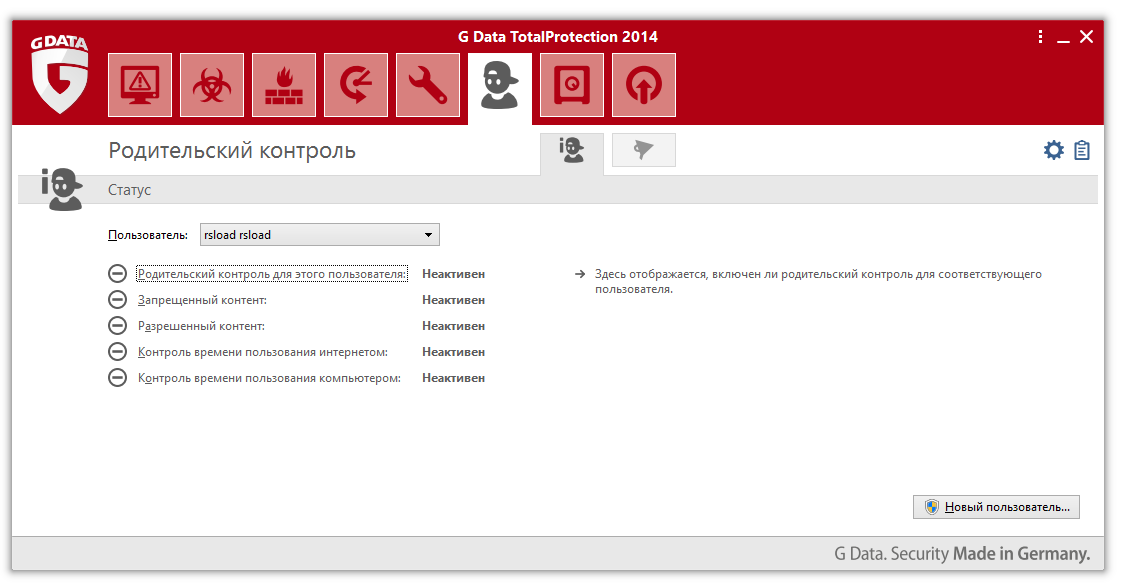
Task: Click the G DATA shield logo
Action: pyautogui.click(x=59, y=75)
